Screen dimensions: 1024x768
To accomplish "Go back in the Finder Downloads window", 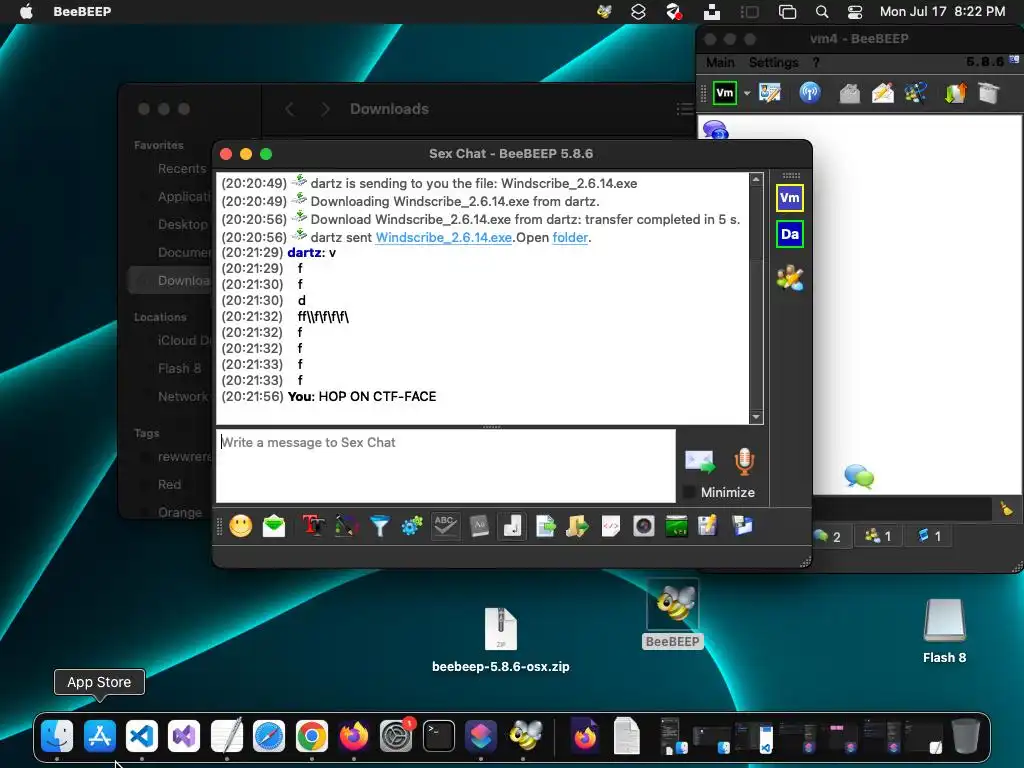I will pyautogui.click(x=290, y=109).
